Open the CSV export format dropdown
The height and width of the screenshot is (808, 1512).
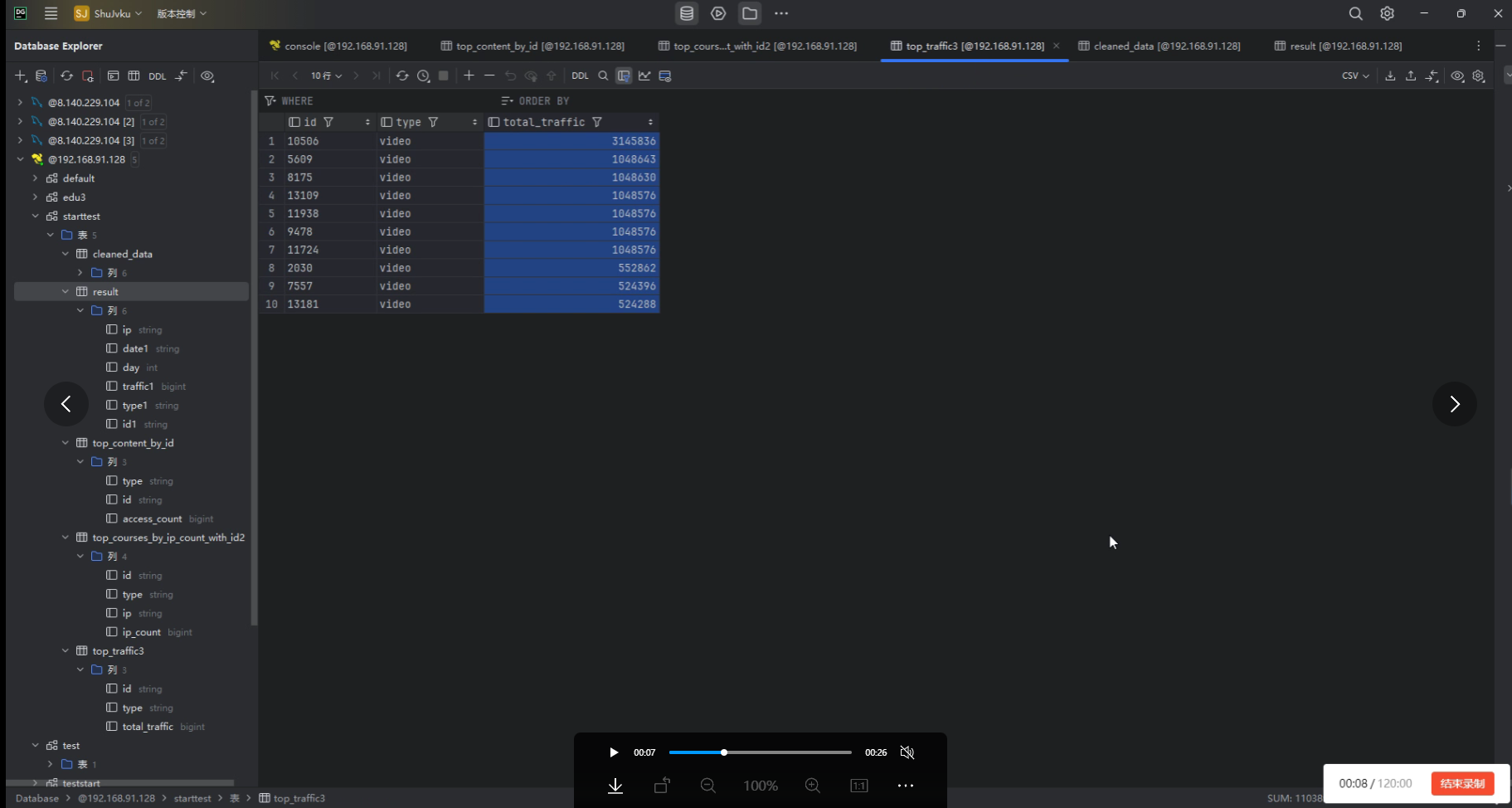(x=1355, y=75)
